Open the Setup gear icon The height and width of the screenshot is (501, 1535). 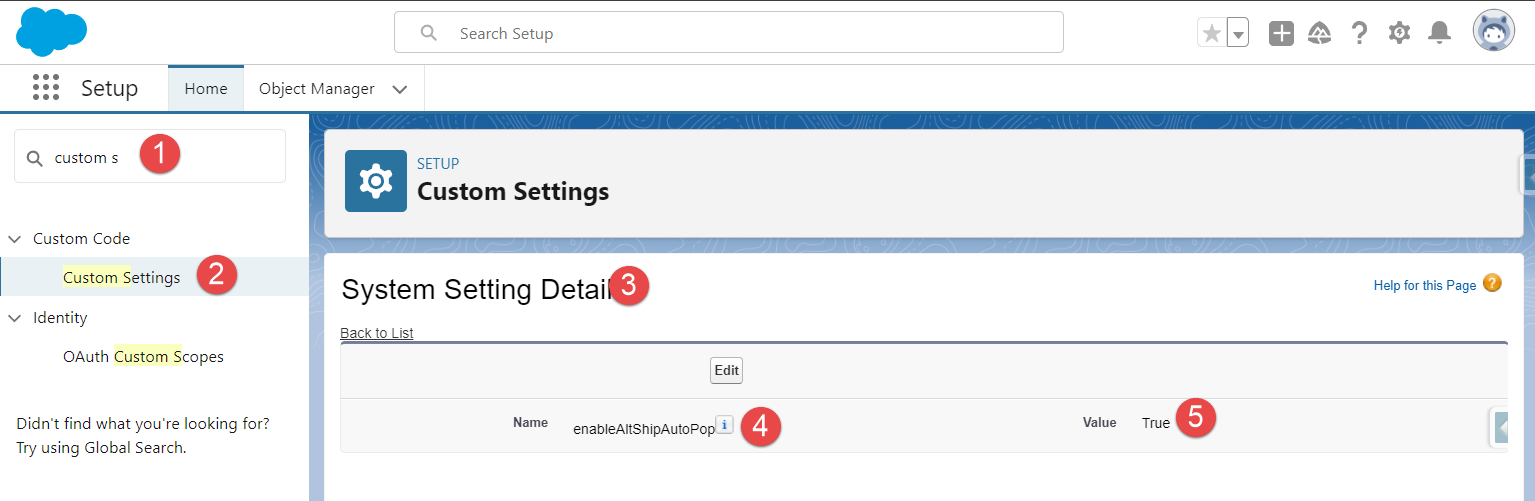coord(1399,33)
